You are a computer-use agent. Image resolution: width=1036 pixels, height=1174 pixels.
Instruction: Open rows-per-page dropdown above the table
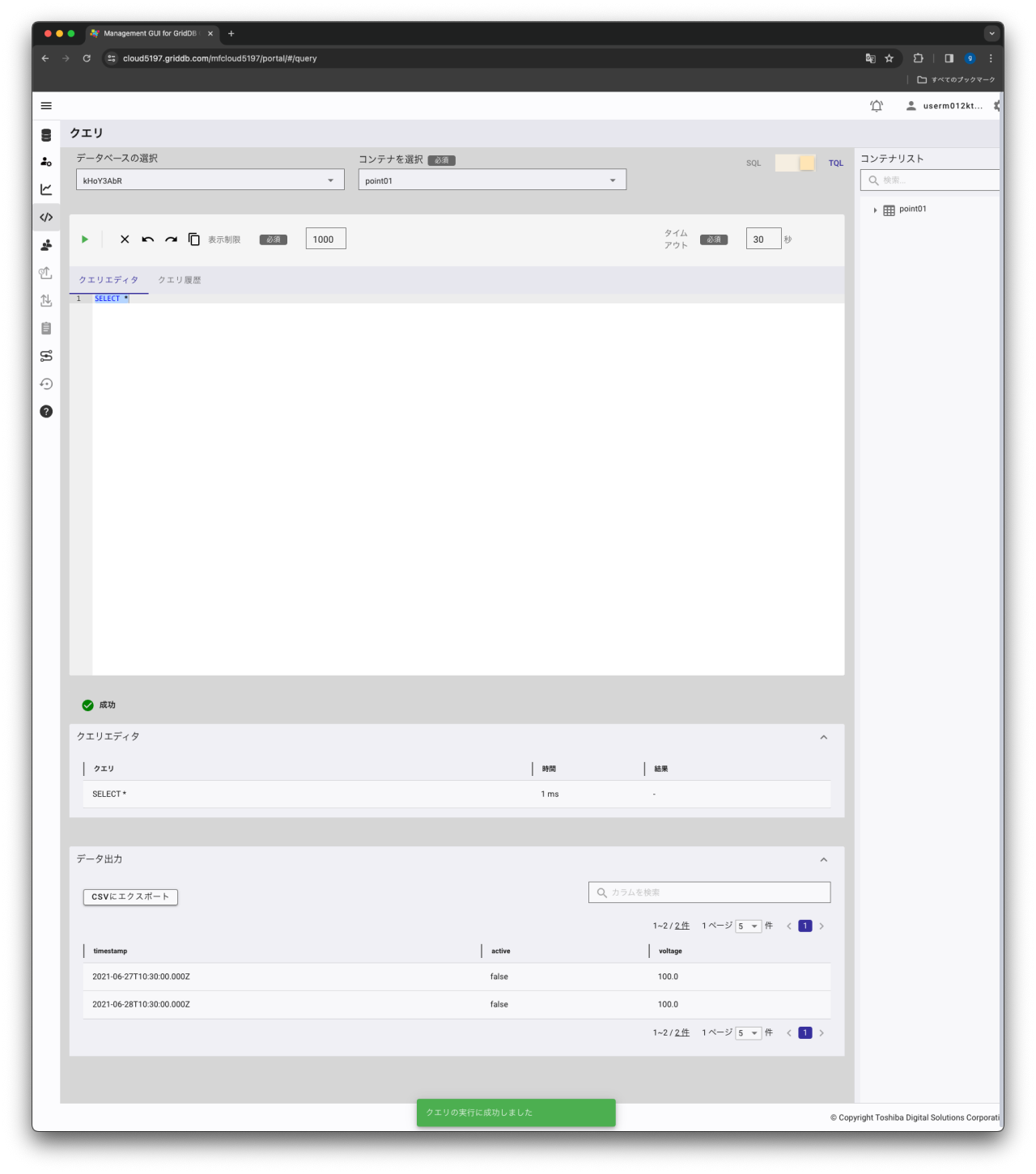tap(748, 926)
